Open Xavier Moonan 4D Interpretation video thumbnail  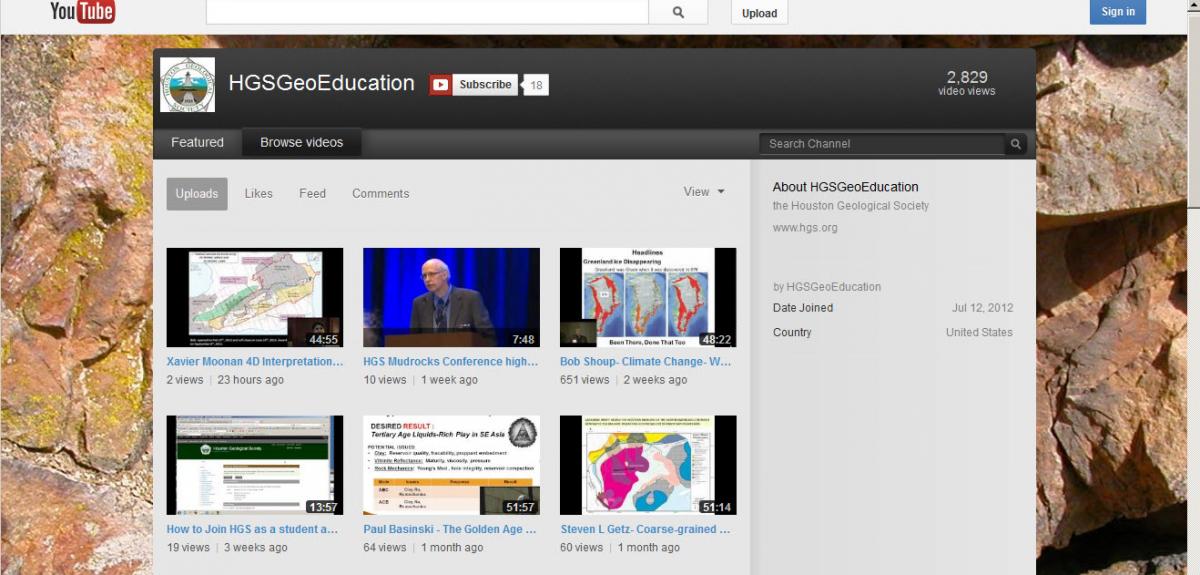coord(255,298)
